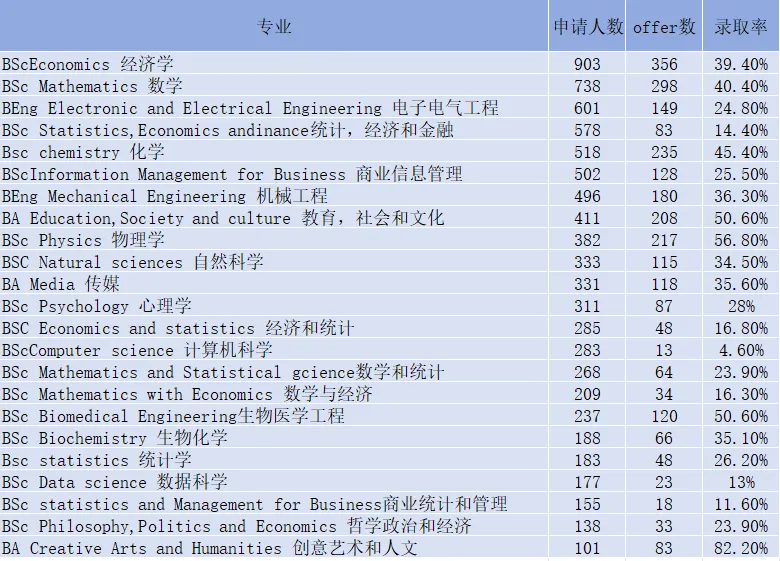Click the BSc Mathematics 数学 cell
This screenshot has height=561, width=780.
click(x=274, y=86)
